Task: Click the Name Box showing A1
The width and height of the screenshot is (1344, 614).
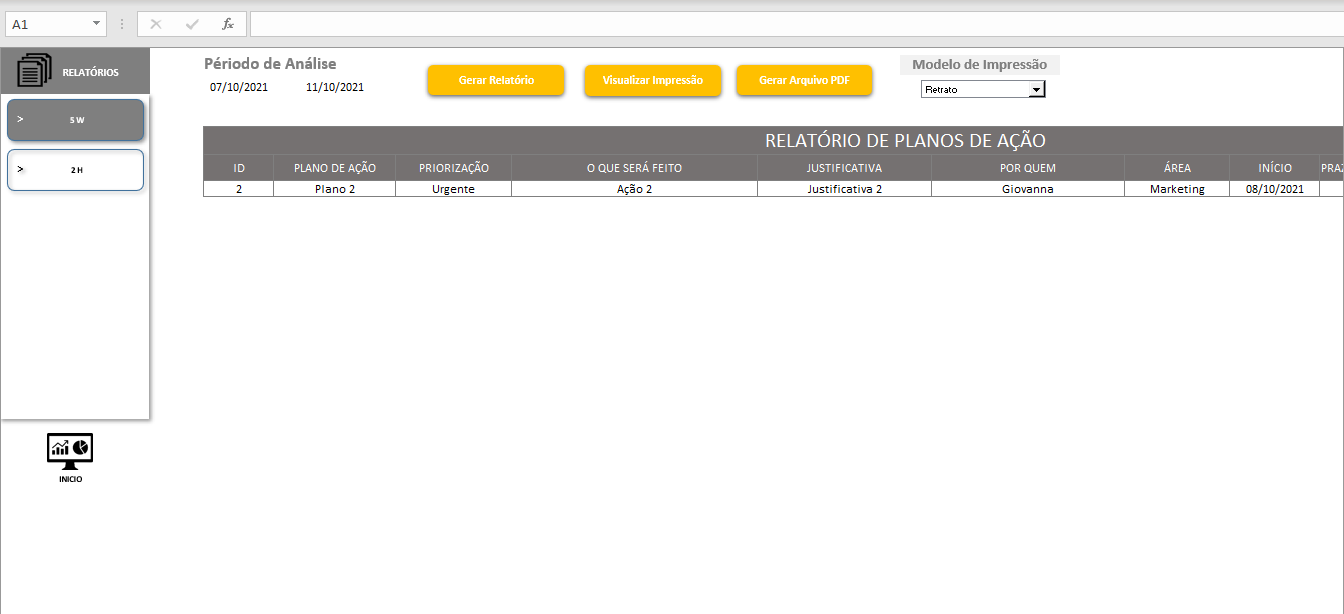Action: (x=46, y=24)
